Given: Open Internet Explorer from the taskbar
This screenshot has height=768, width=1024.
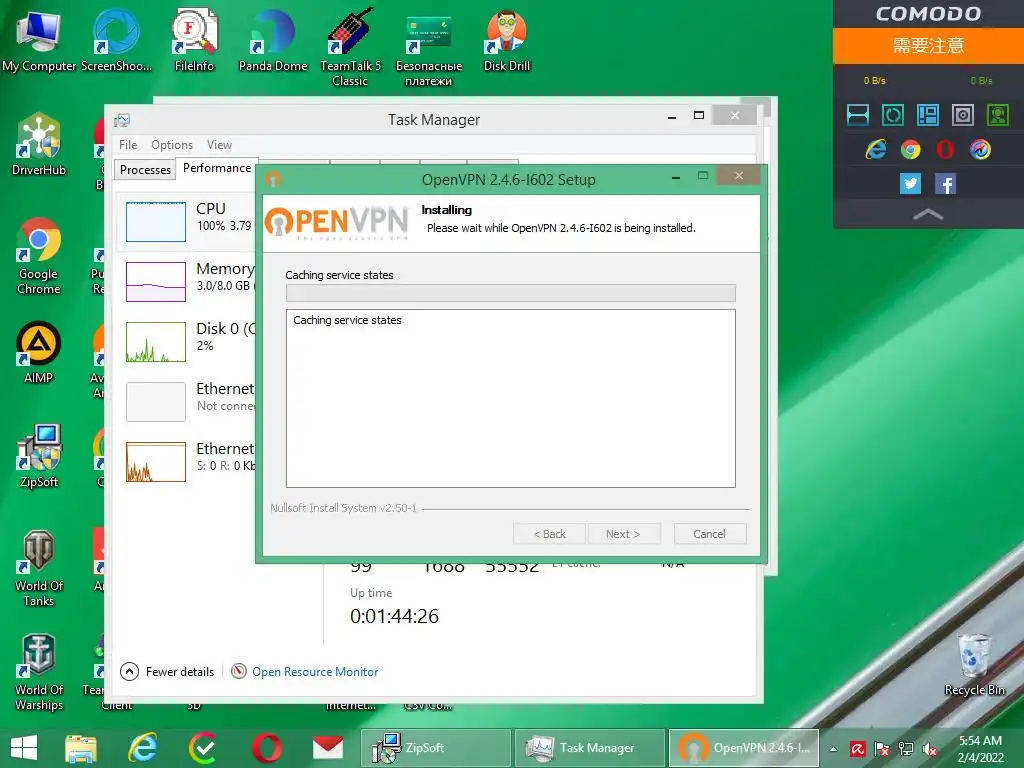Looking at the screenshot, I should (143, 748).
